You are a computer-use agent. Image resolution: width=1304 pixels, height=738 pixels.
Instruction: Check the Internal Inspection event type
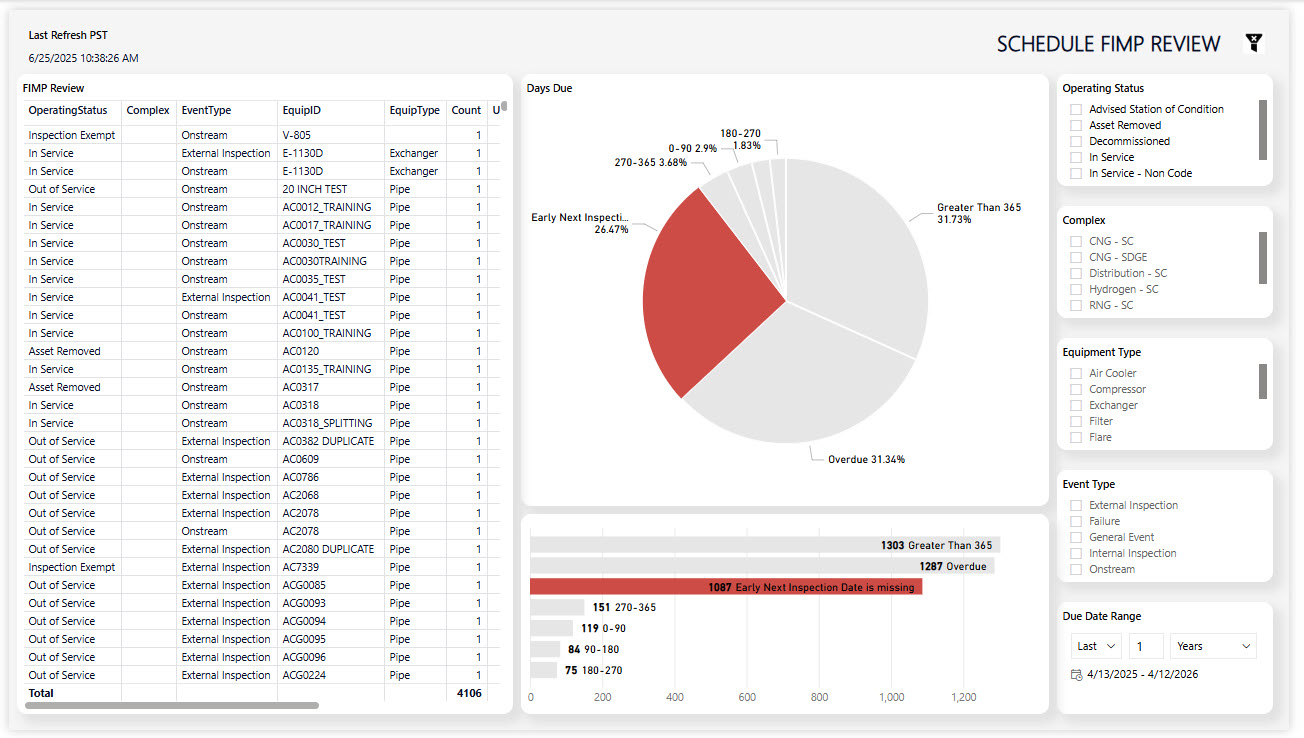1076,554
